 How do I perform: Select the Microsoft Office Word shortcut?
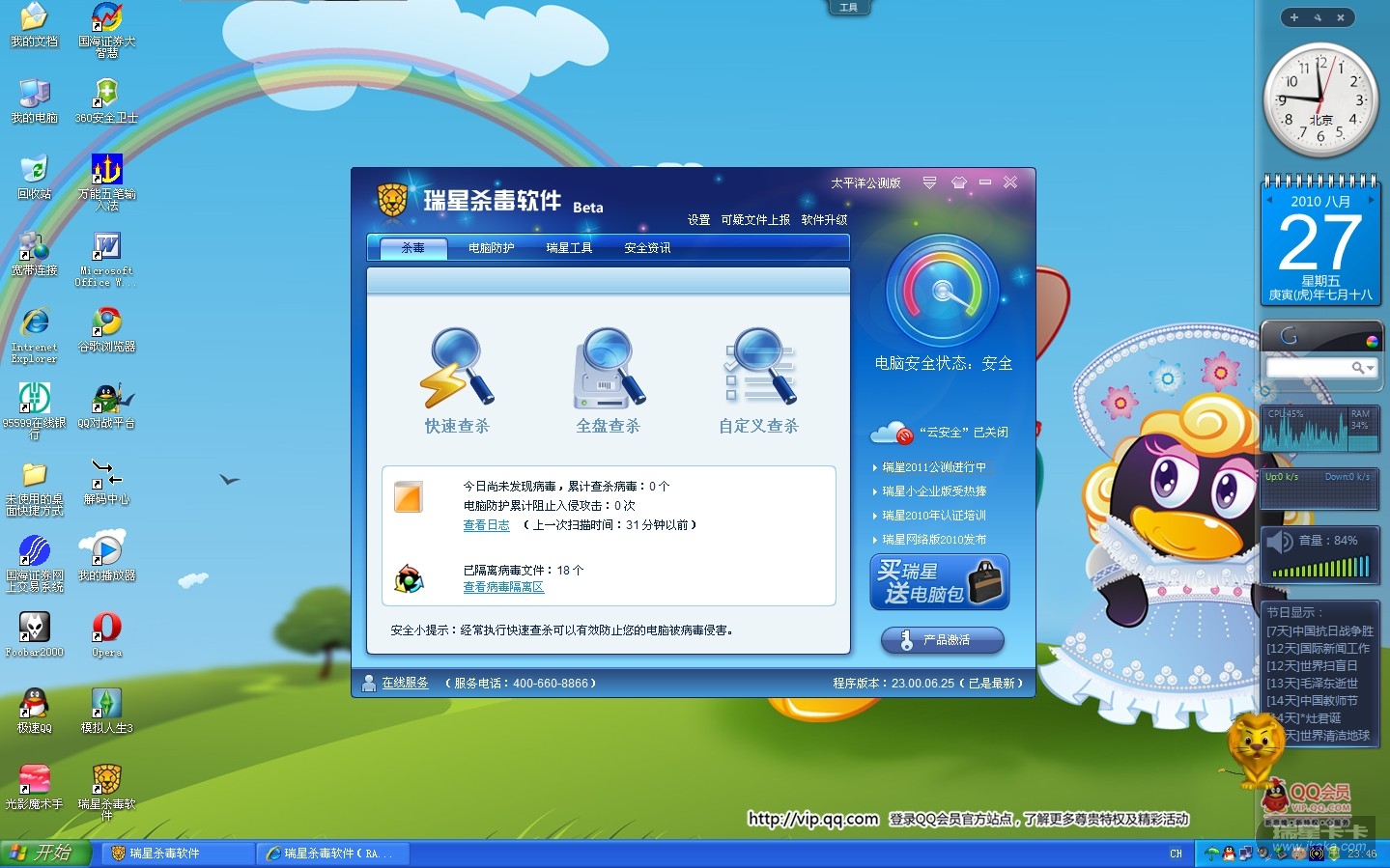106,259
